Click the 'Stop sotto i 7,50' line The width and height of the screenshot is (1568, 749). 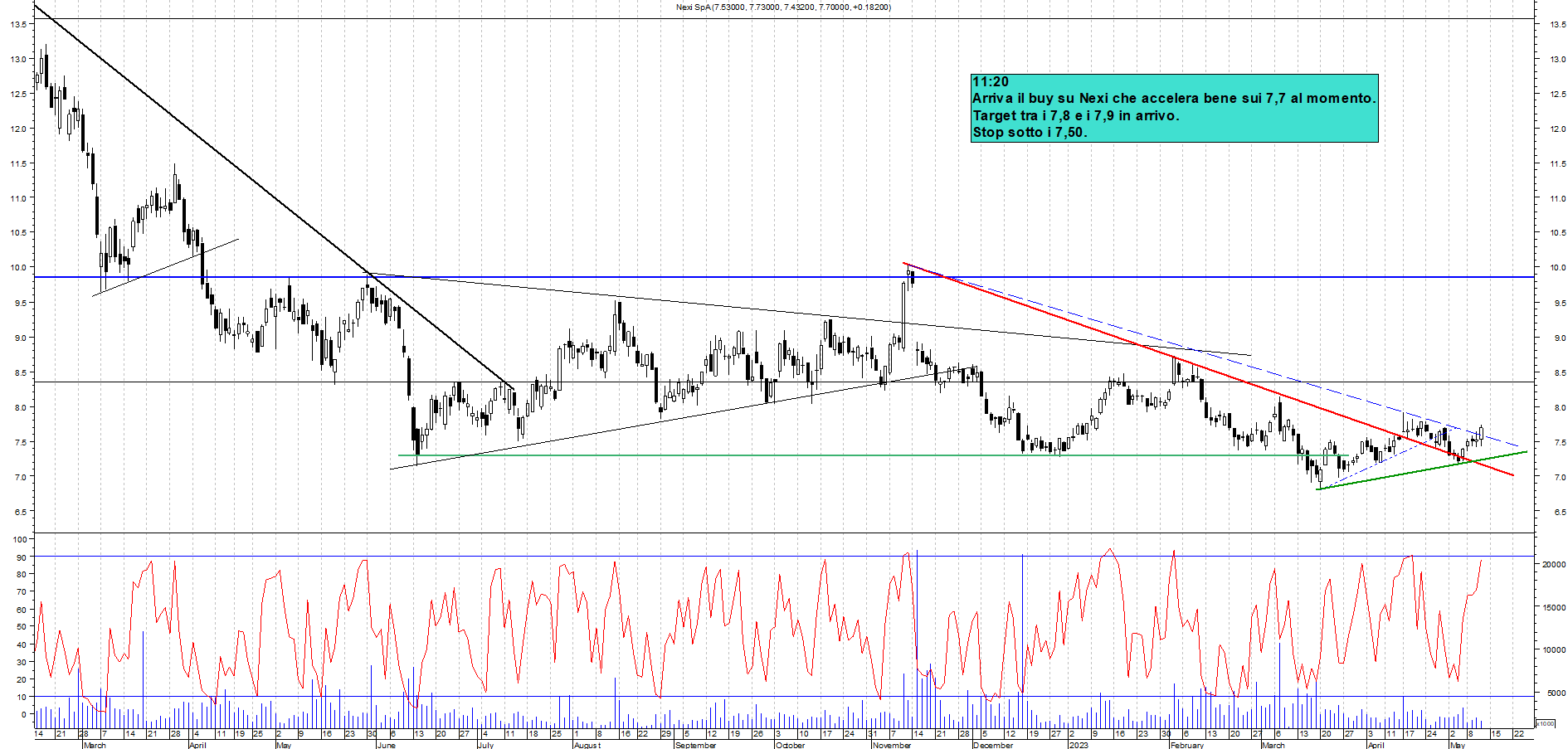click(x=1030, y=132)
